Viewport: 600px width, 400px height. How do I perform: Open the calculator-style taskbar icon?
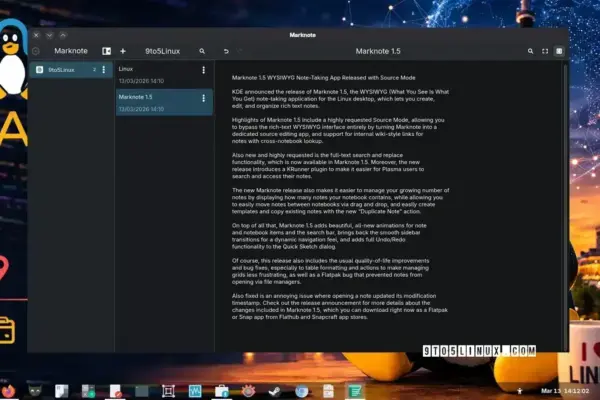[x=88, y=391]
